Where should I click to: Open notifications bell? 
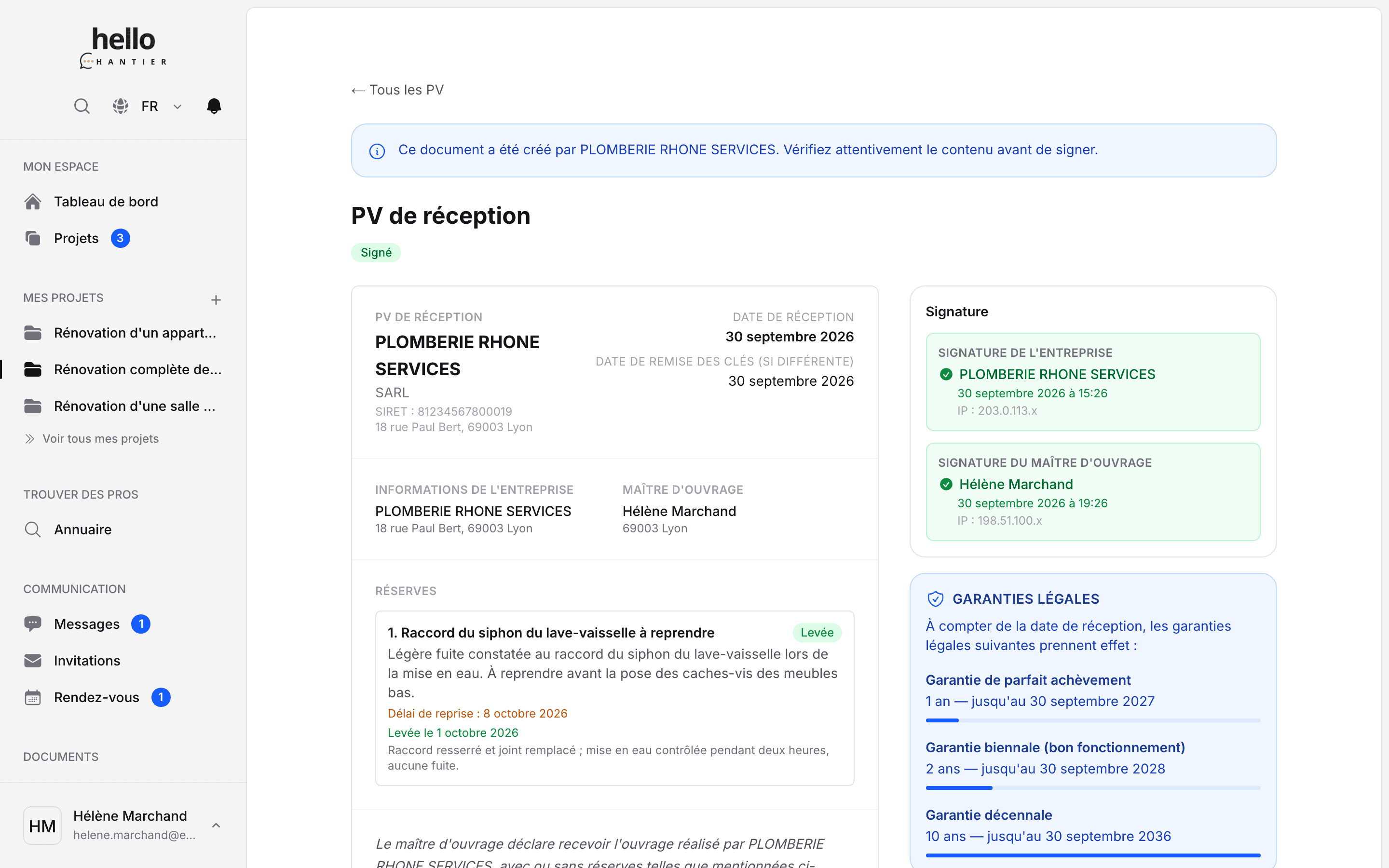[x=214, y=106]
